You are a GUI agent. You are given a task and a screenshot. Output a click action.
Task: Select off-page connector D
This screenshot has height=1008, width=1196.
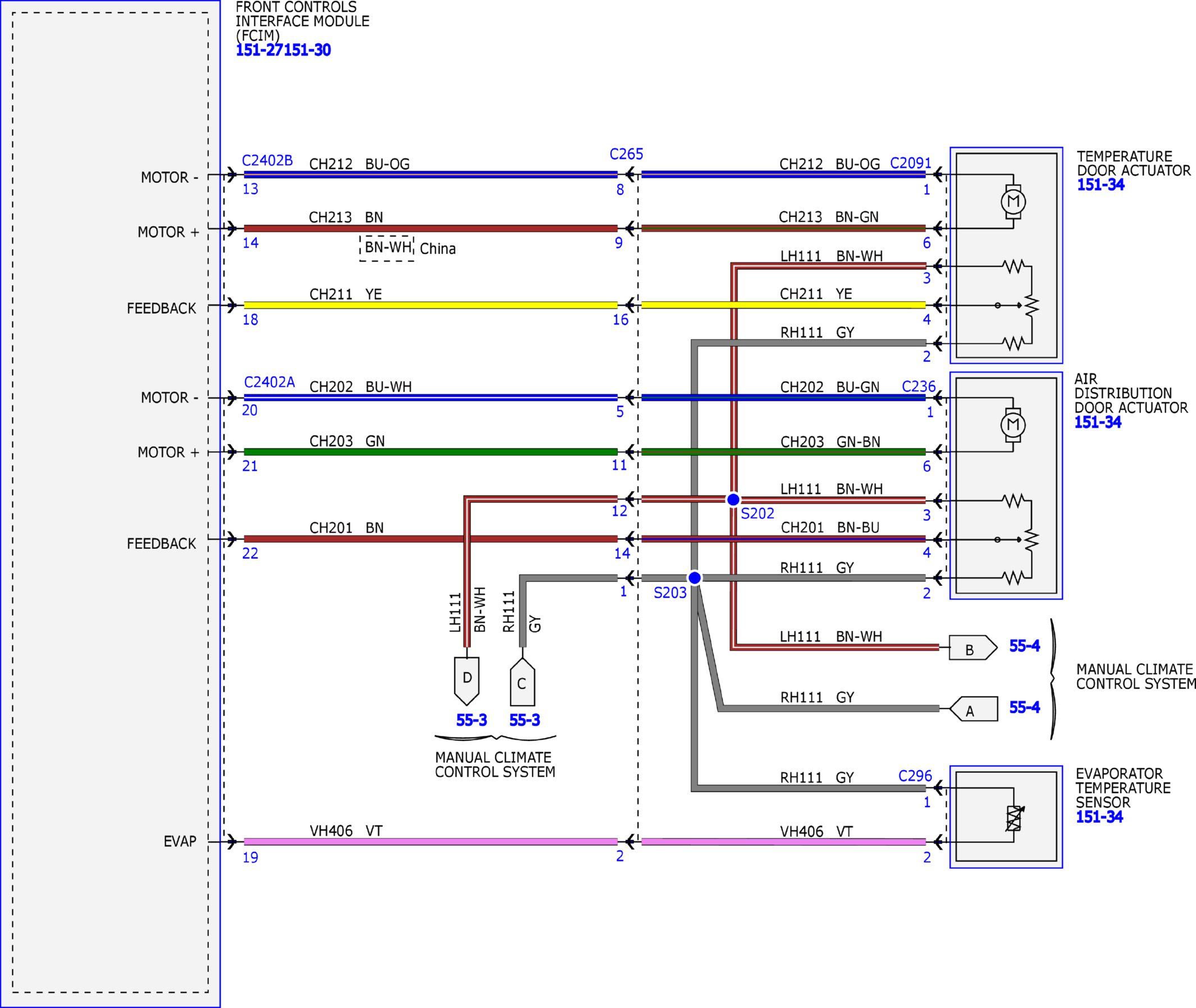tap(467, 681)
